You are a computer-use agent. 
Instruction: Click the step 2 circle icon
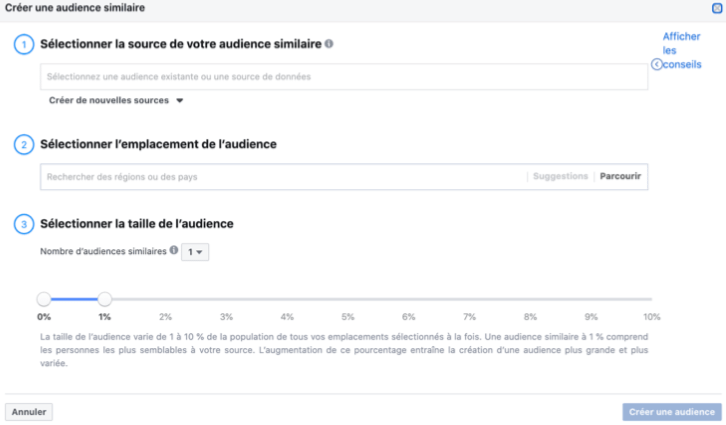click(x=24, y=144)
